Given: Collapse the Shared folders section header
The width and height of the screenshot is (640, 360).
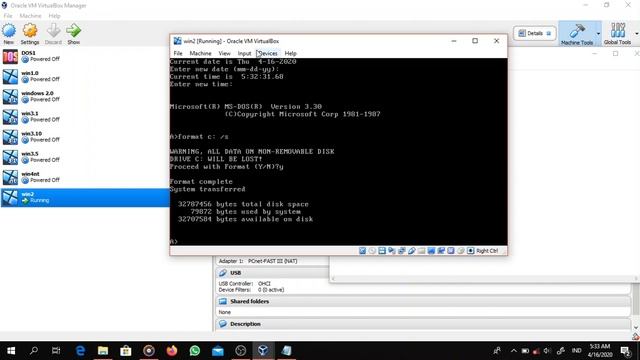Looking at the screenshot, I should pos(423,301).
